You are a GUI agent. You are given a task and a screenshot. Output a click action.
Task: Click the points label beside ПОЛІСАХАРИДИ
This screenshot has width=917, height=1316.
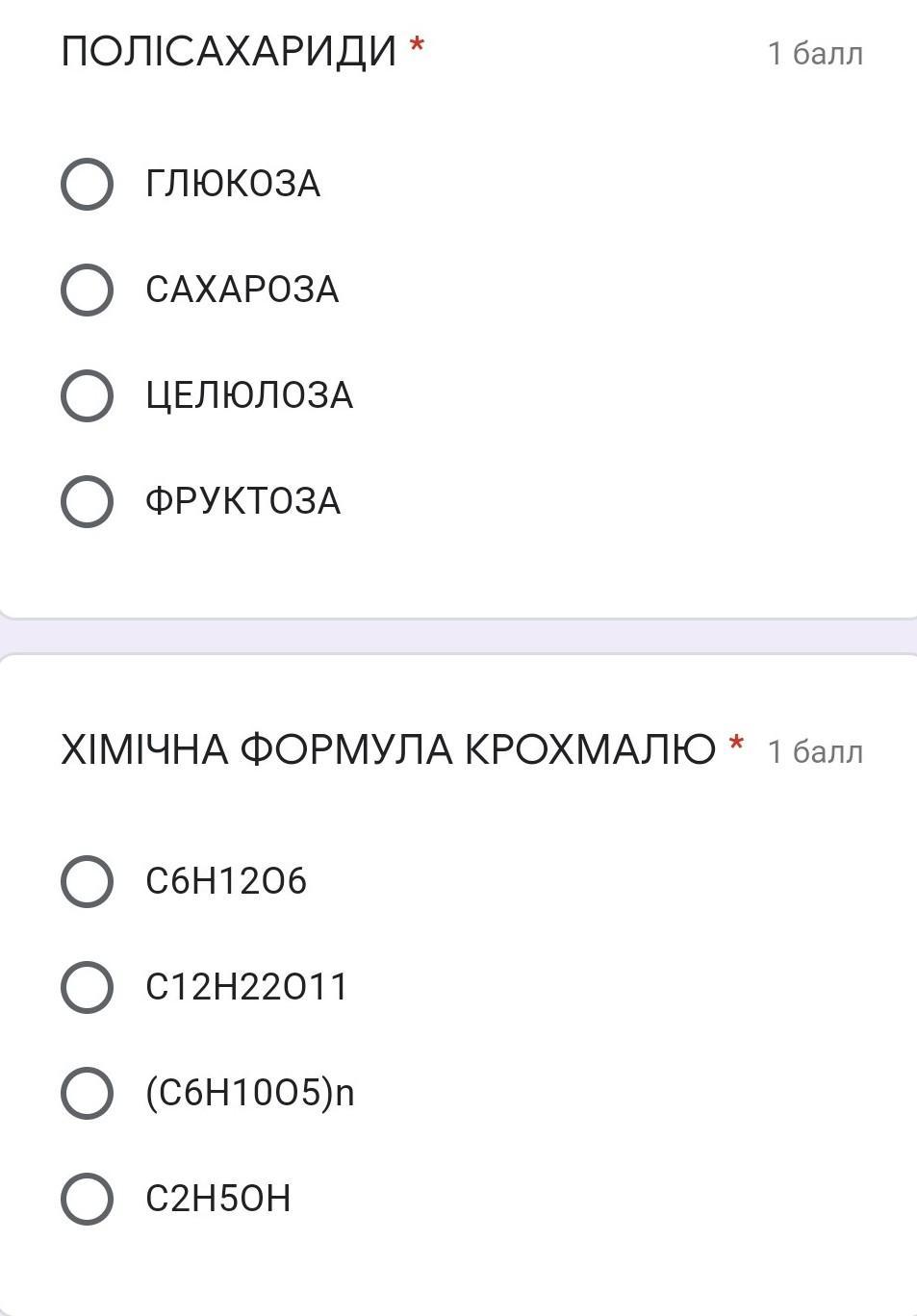[x=815, y=54]
